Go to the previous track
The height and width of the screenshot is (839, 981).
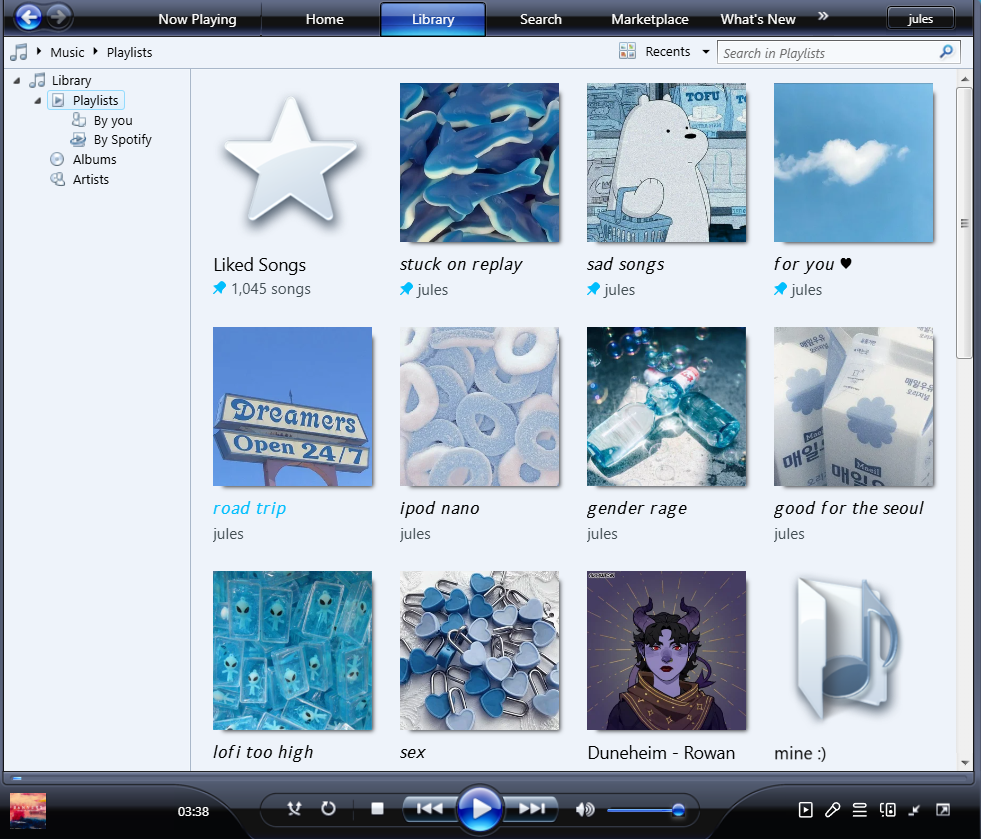tap(429, 809)
